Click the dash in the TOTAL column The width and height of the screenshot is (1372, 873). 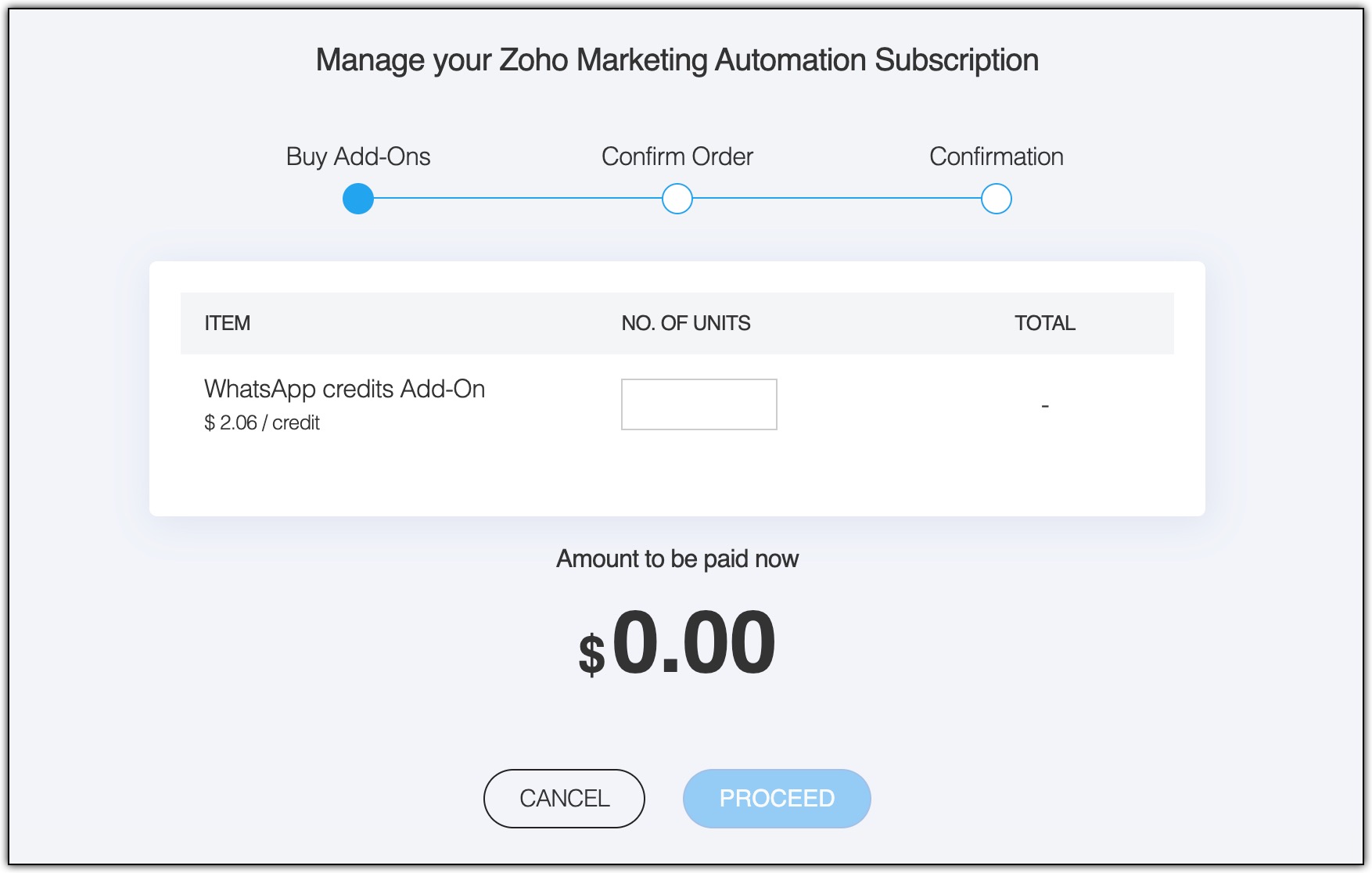click(1045, 406)
